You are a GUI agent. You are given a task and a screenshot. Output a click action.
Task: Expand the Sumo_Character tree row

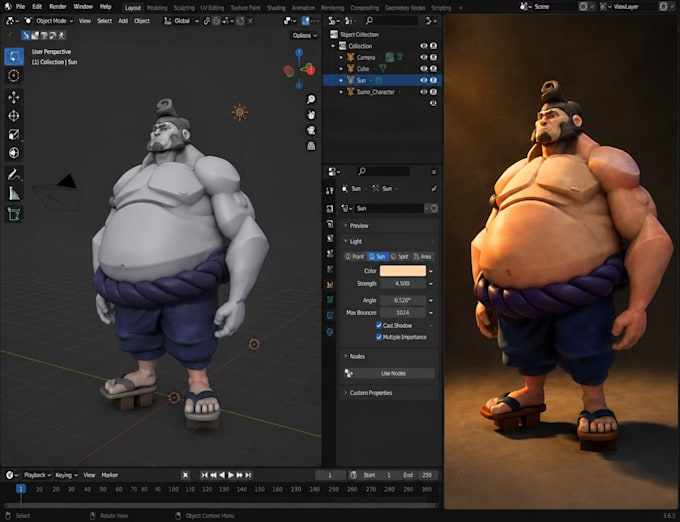click(341, 92)
